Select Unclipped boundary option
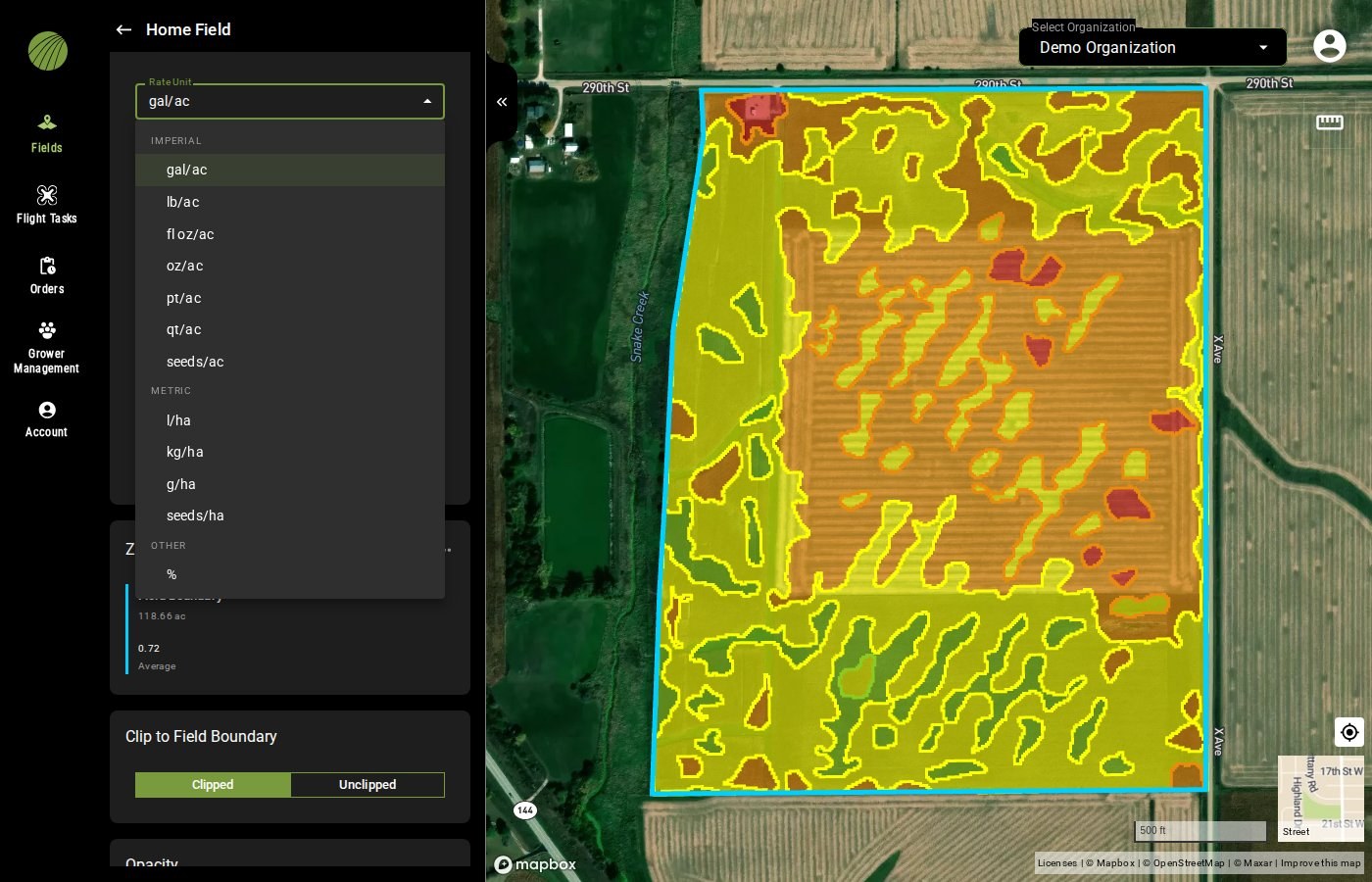 [x=367, y=785]
